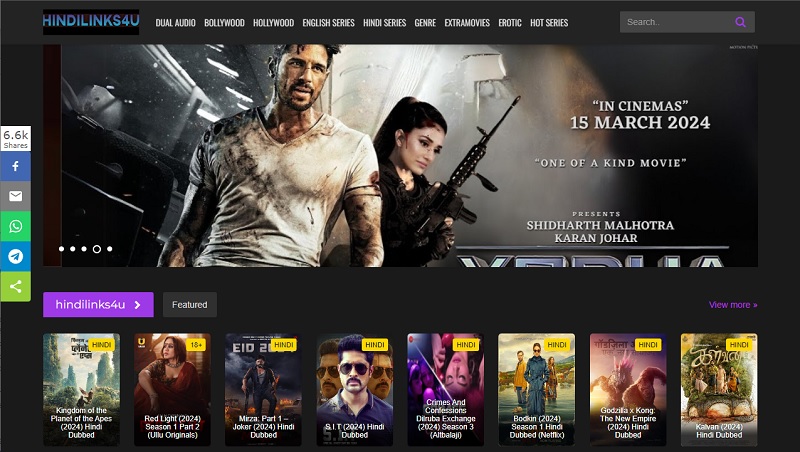Share on Telegram sidebar icon

click(x=15, y=256)
